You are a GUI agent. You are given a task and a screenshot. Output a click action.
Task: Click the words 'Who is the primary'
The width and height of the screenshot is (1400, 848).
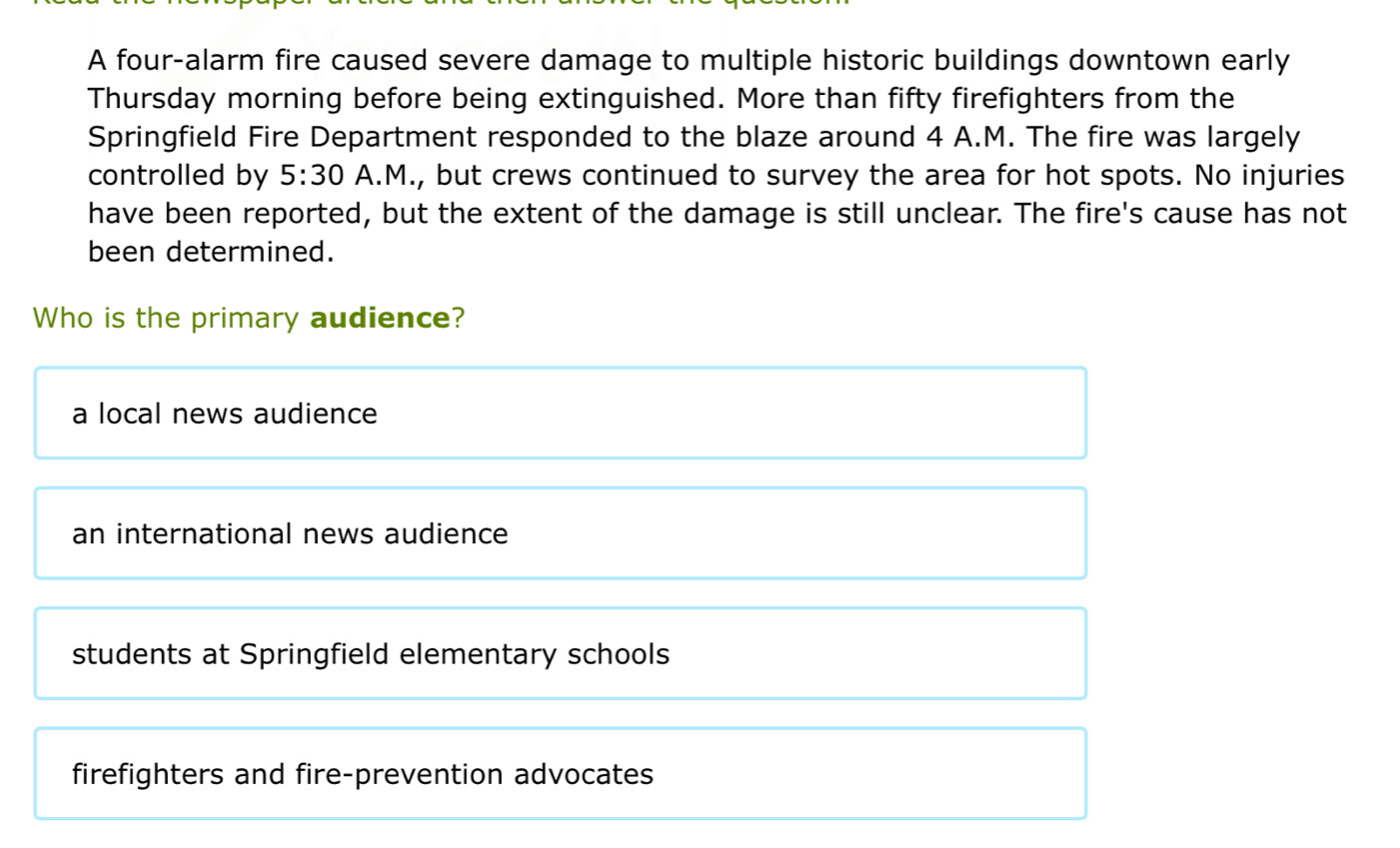[x=166, y=319]
